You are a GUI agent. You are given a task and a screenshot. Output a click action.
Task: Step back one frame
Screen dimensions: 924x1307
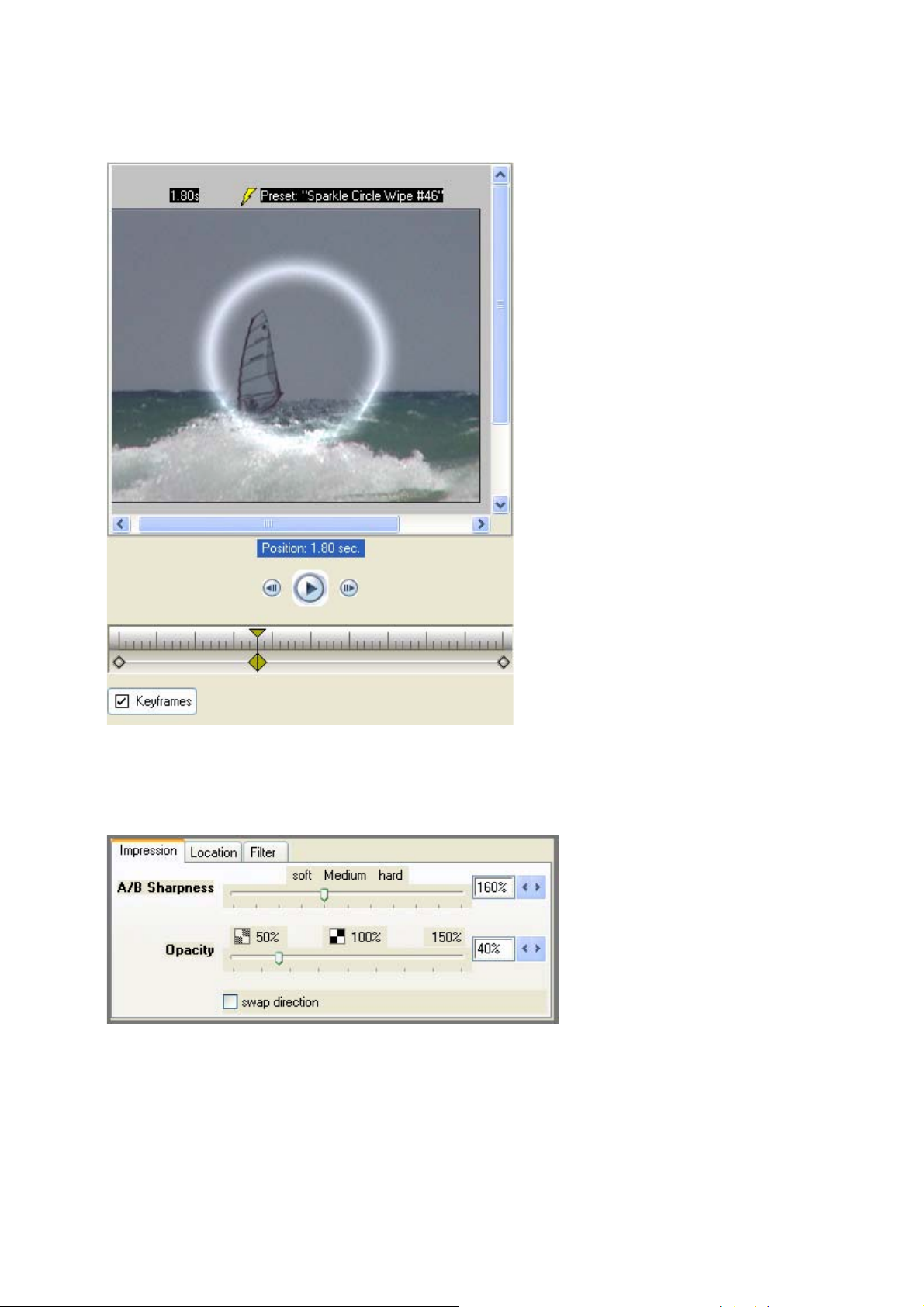(x=272, y=588)
